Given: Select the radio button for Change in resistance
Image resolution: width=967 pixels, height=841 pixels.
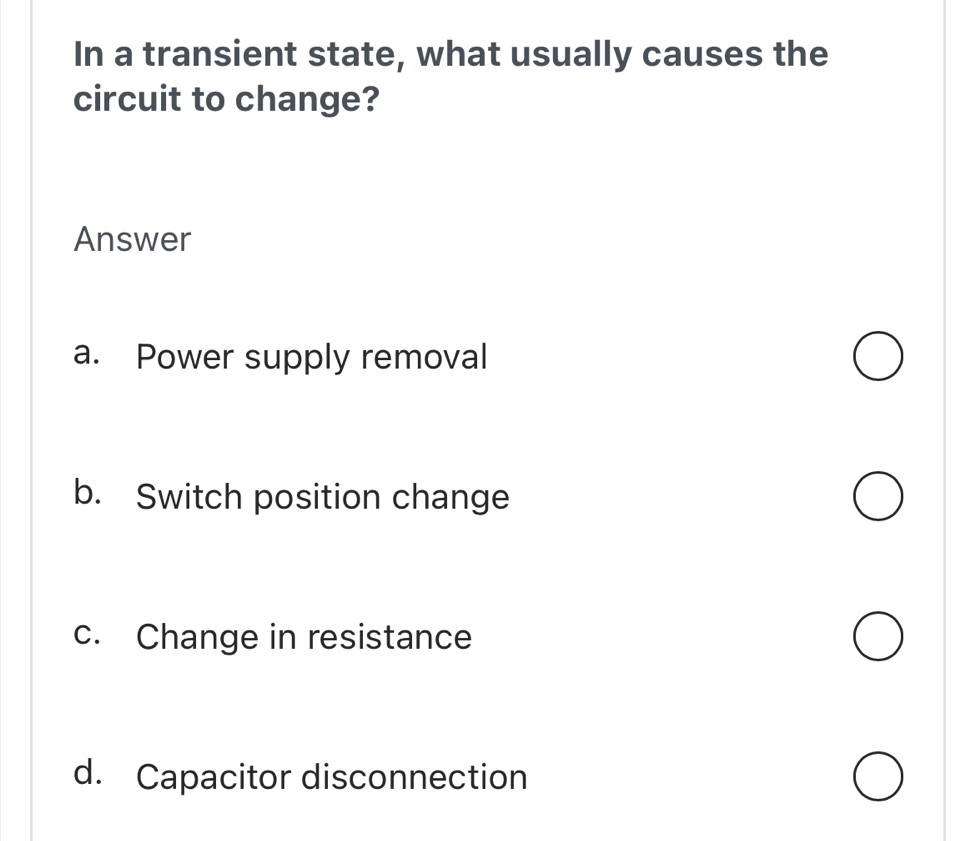Looking at the screenshot, I should 877,636.
